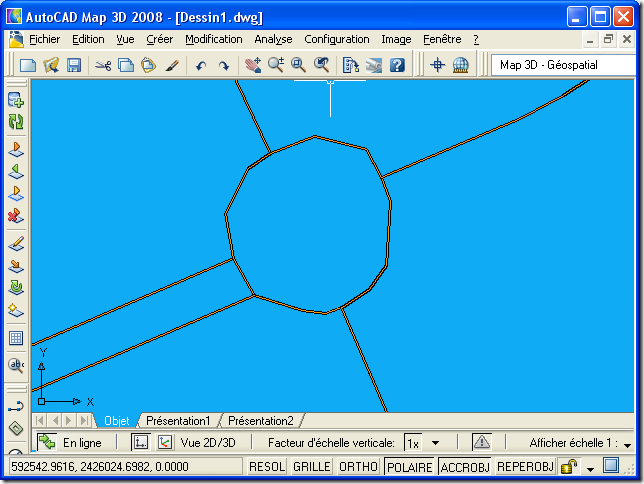
Task: Expand the vertical scale factor 1x dropdown
Action: 435,442
